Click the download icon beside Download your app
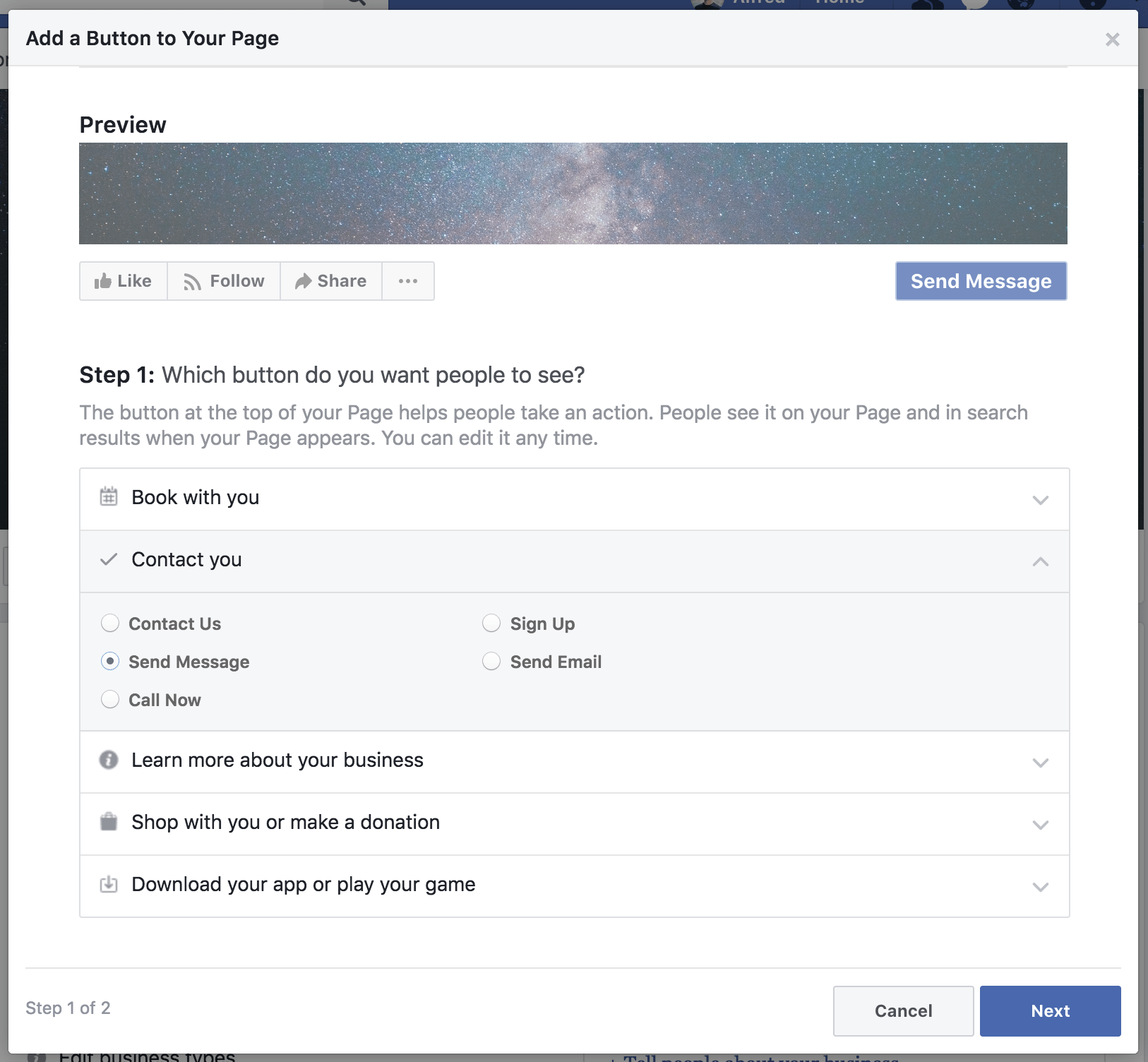The height and width of the screenshot is (1062, 1148). click(108, 884)
